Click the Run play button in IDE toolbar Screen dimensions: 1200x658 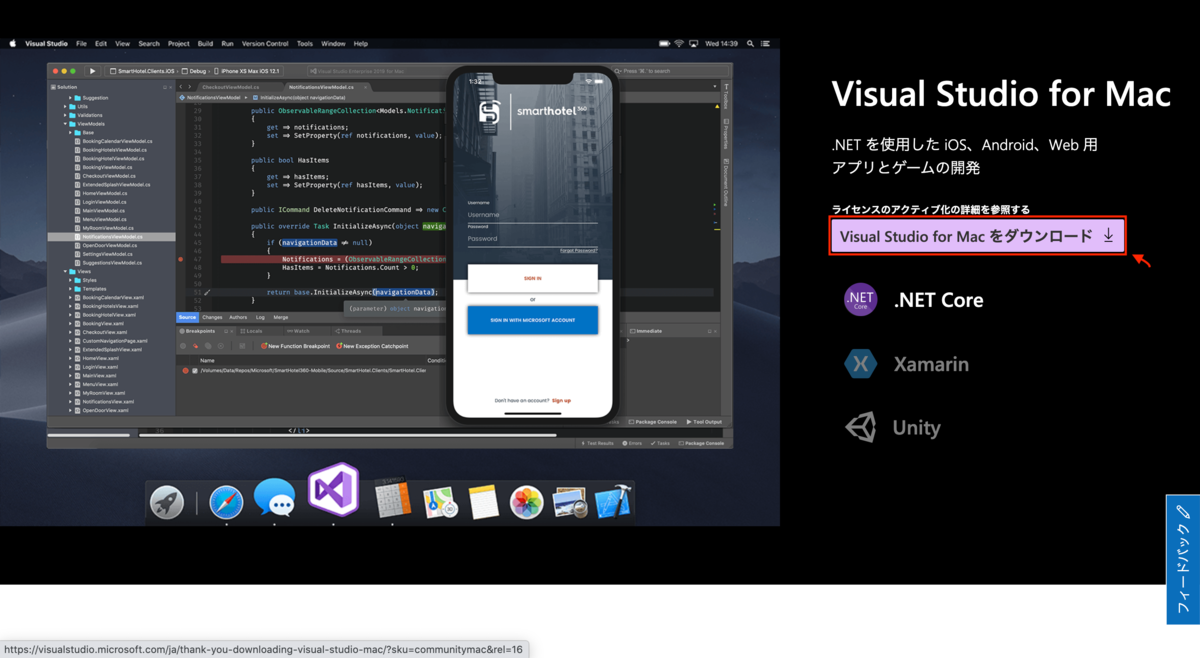click(x=93, y=71)
